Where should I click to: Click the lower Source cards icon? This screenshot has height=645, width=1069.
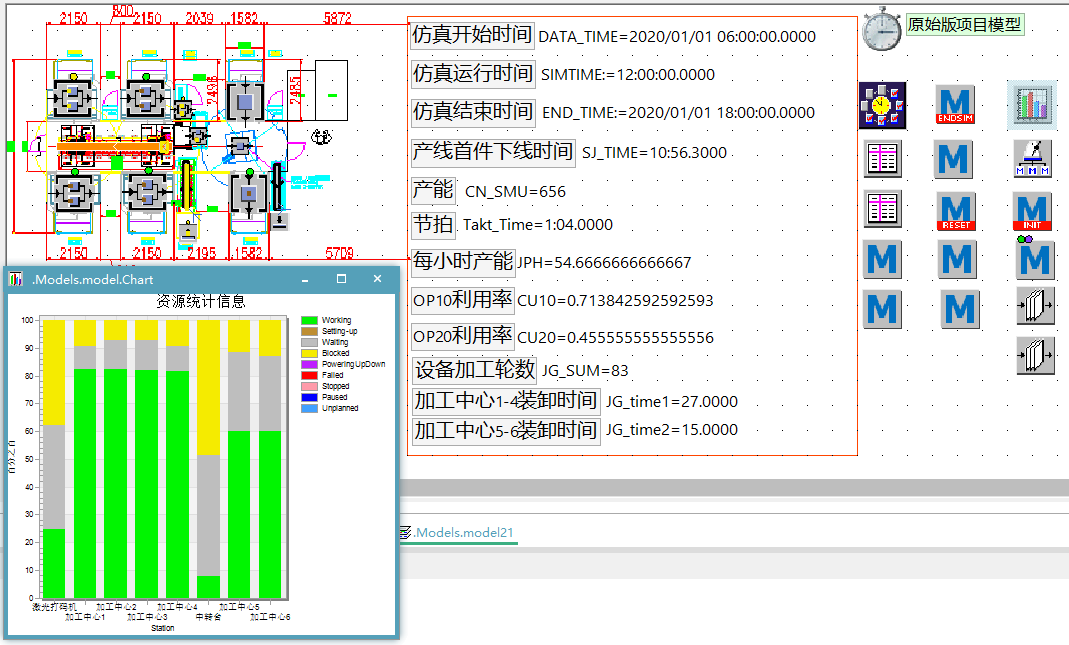tap(1036, 356)
